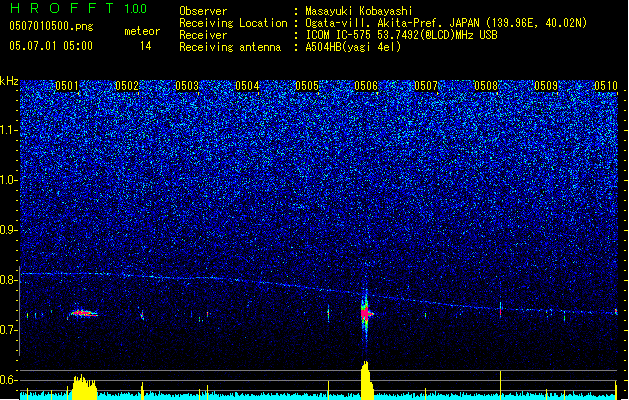Click the long meteor echo near 0501

coord(83,313)
